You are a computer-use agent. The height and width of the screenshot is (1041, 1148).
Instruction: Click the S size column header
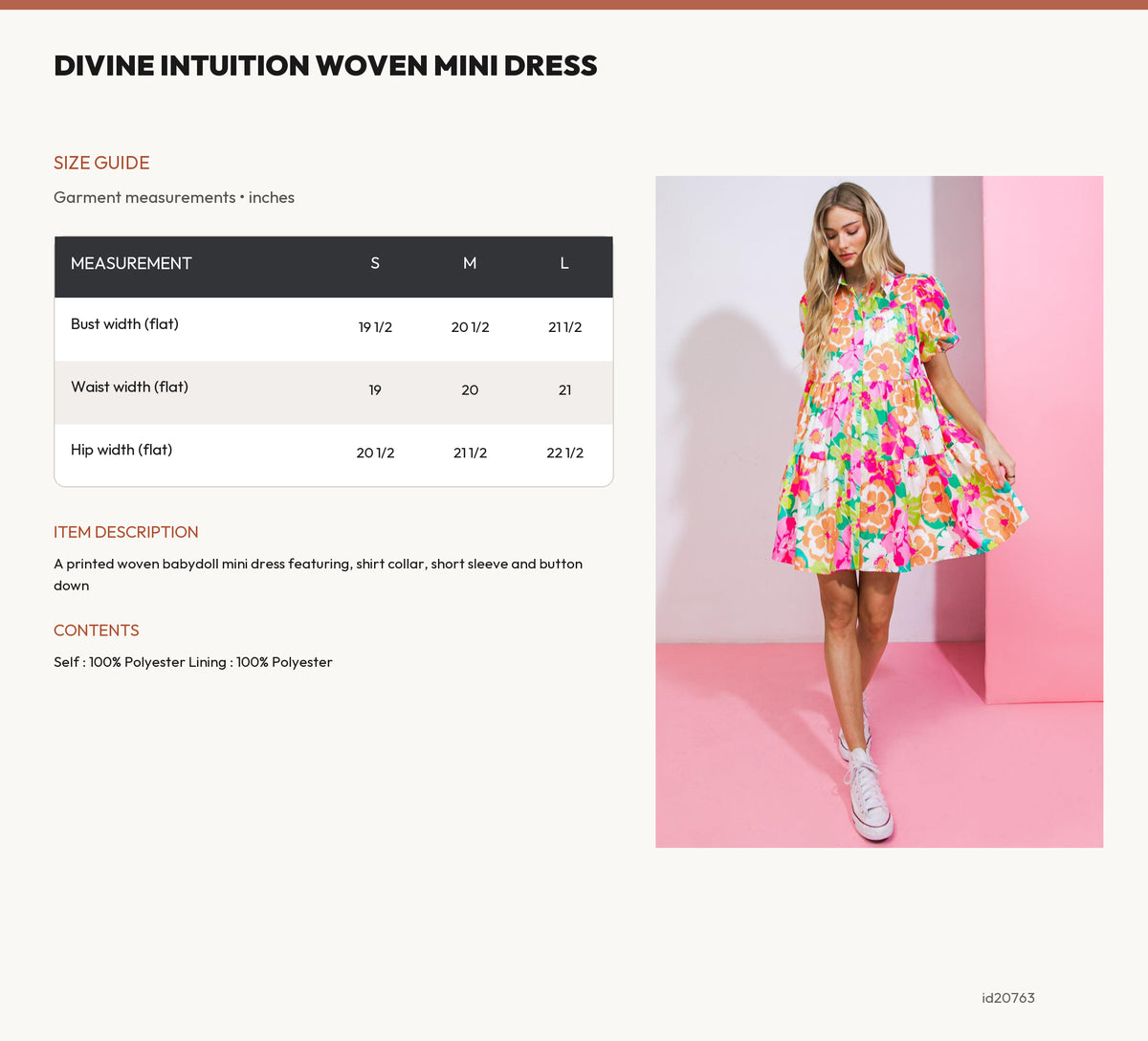(x=375, y=263)
